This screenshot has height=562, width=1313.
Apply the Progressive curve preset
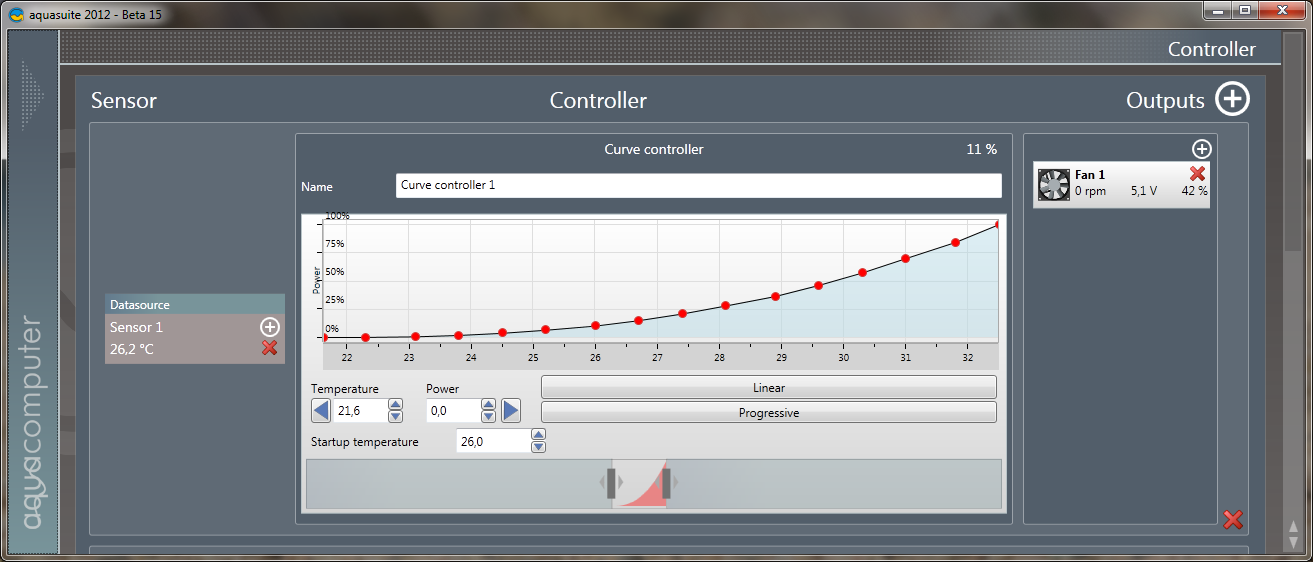tap(768, 412)
